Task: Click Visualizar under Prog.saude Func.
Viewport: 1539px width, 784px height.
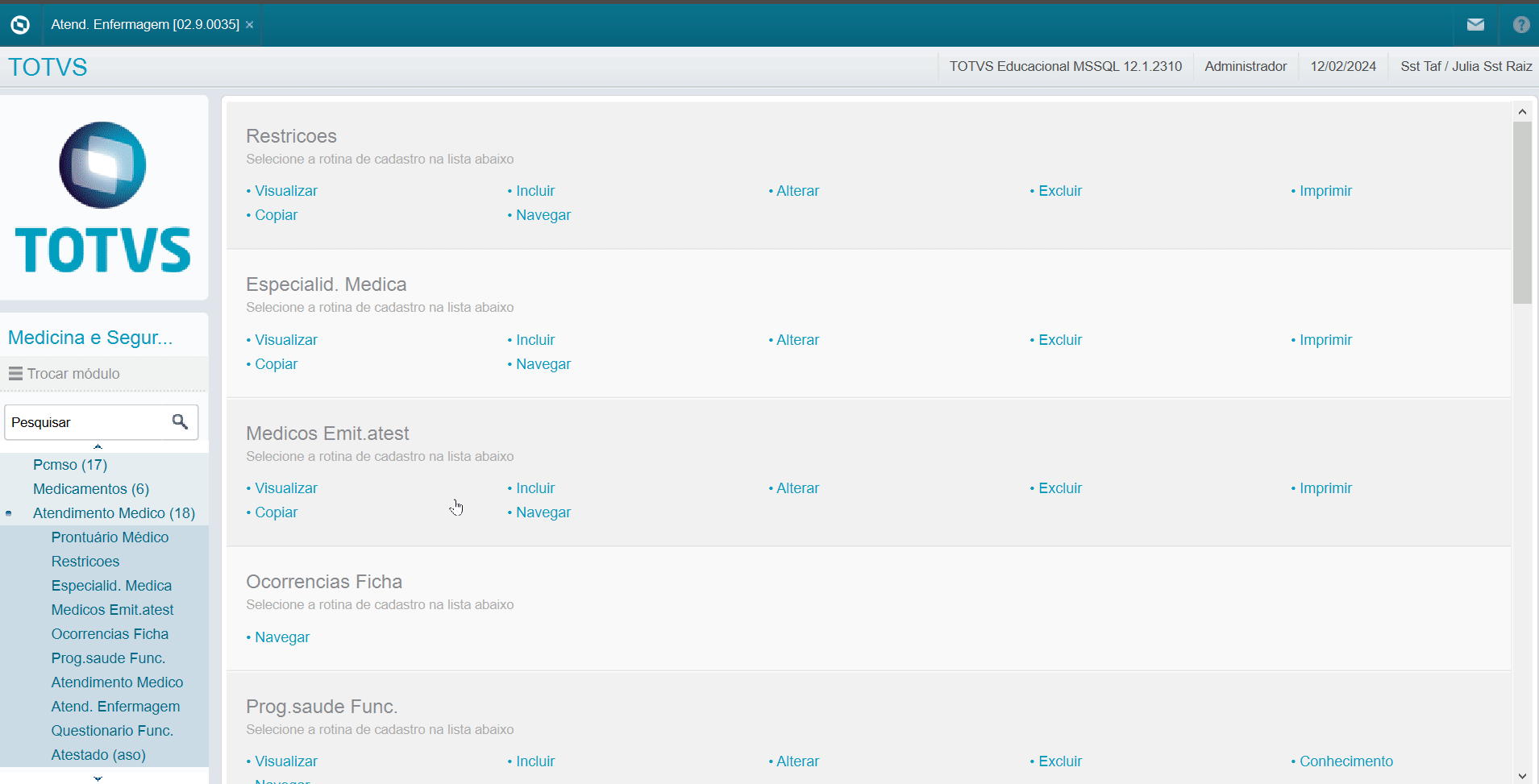Action: tap(286, 761)
